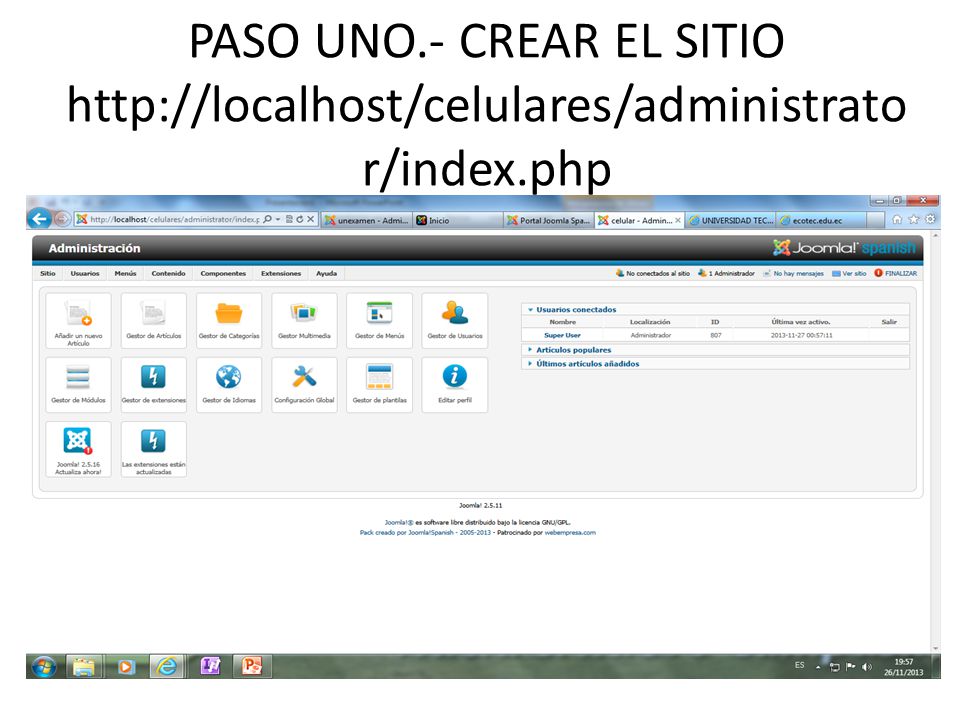Click the browser address bar URL
The image size is (960, 720).
tap(174, 219)
